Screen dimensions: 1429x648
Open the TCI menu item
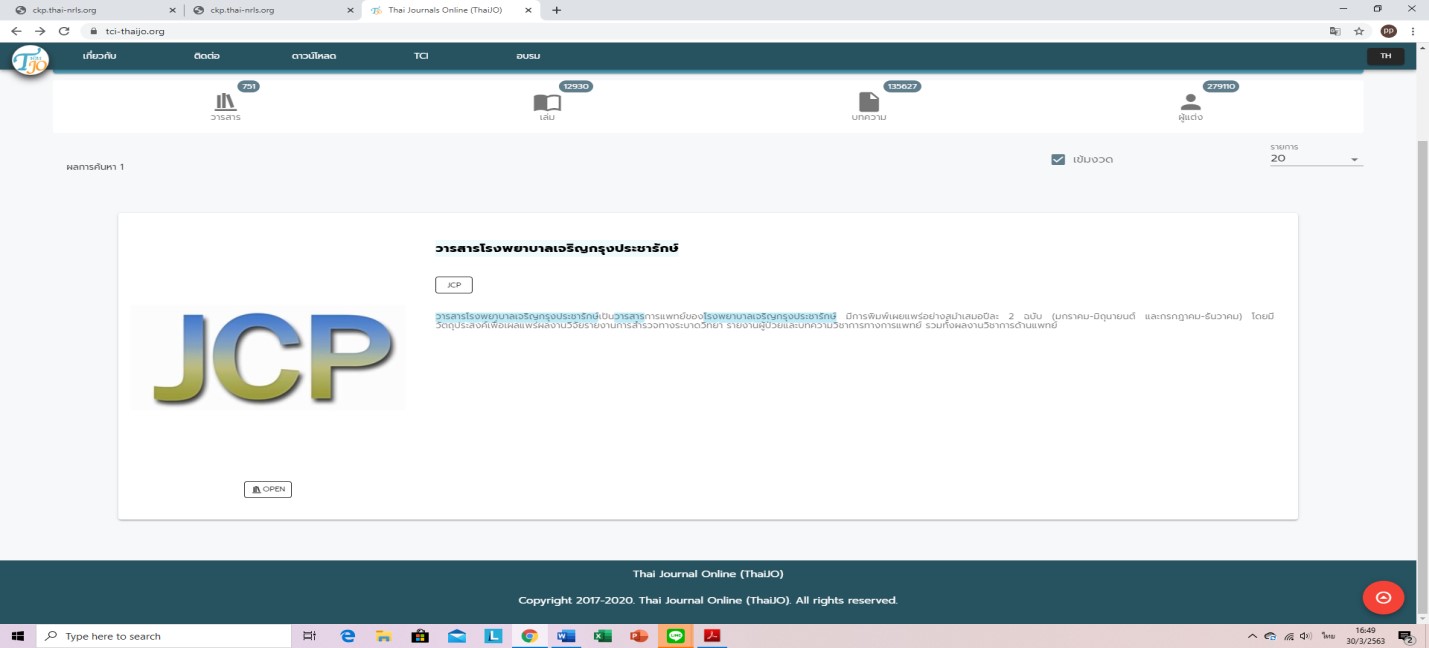click(x=421, y=56)
